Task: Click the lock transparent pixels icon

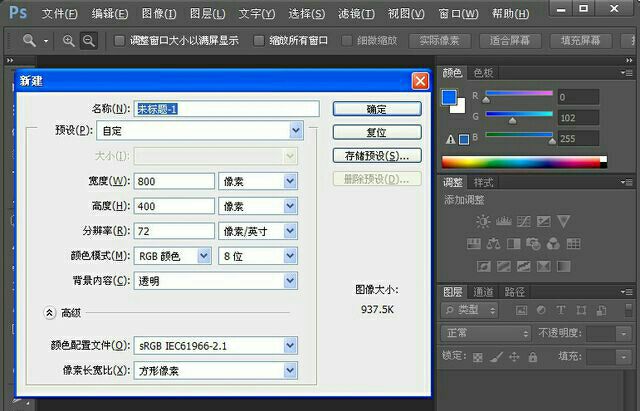Action: click(477, 356)
